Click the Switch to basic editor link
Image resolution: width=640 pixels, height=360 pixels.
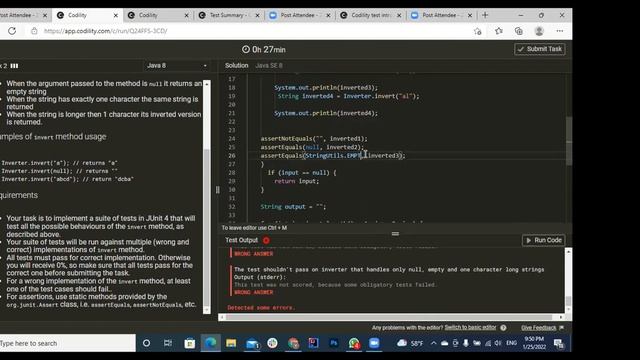coord(470,328)
